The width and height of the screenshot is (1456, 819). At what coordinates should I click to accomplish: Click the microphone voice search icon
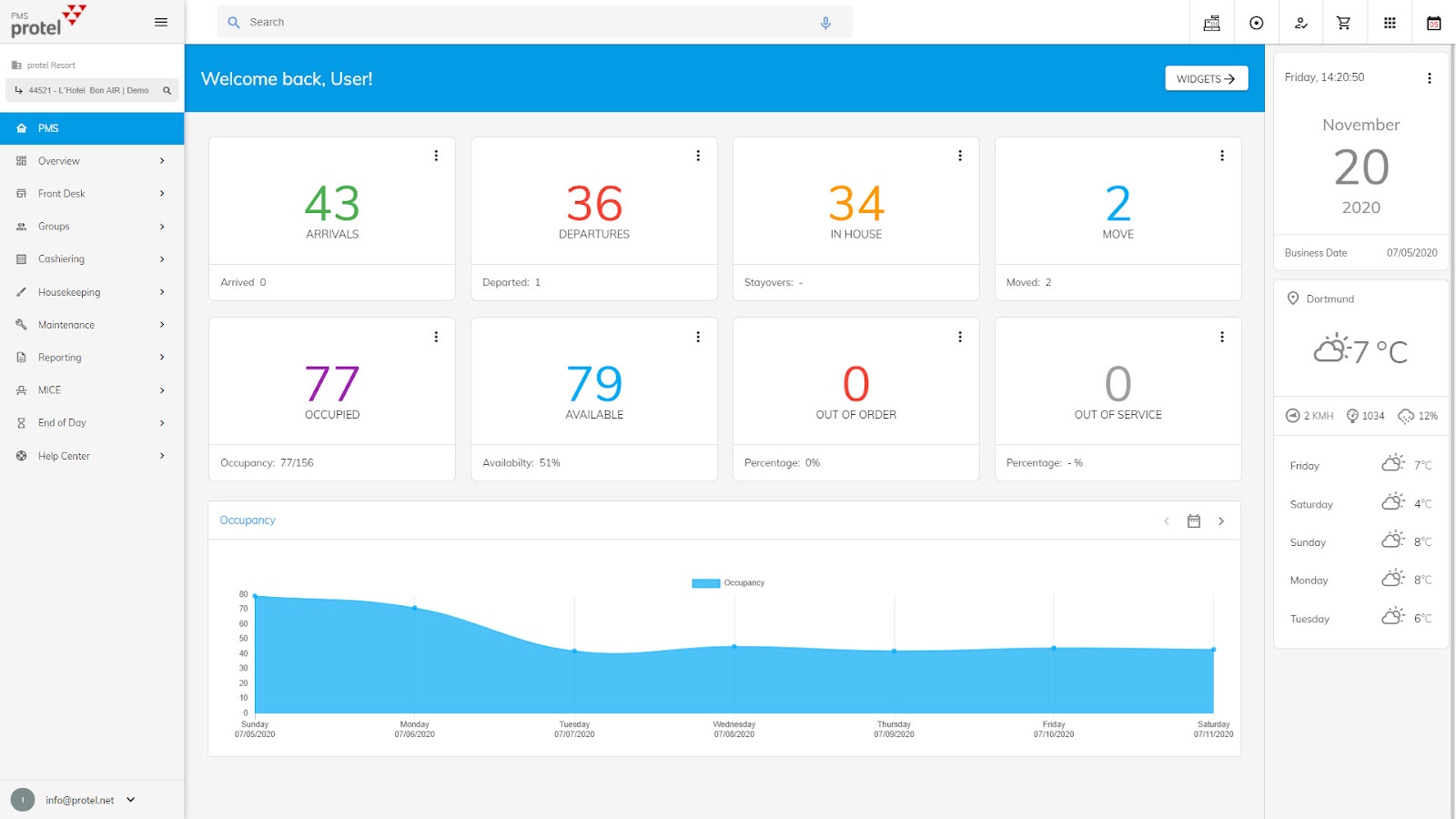click(x=825, y=23)
